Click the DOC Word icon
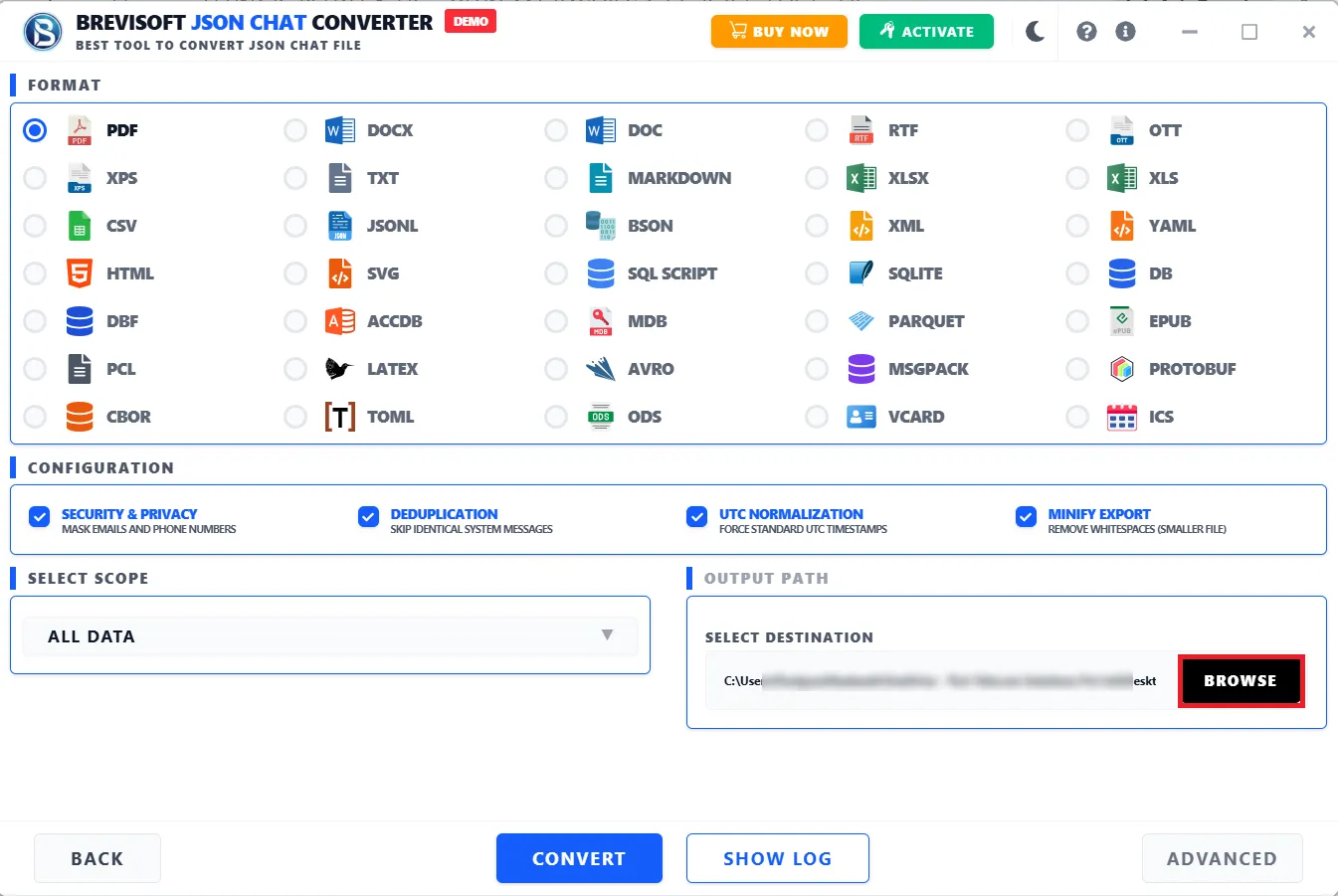Screen dimensions: 1338x896 tap(601, 130)
